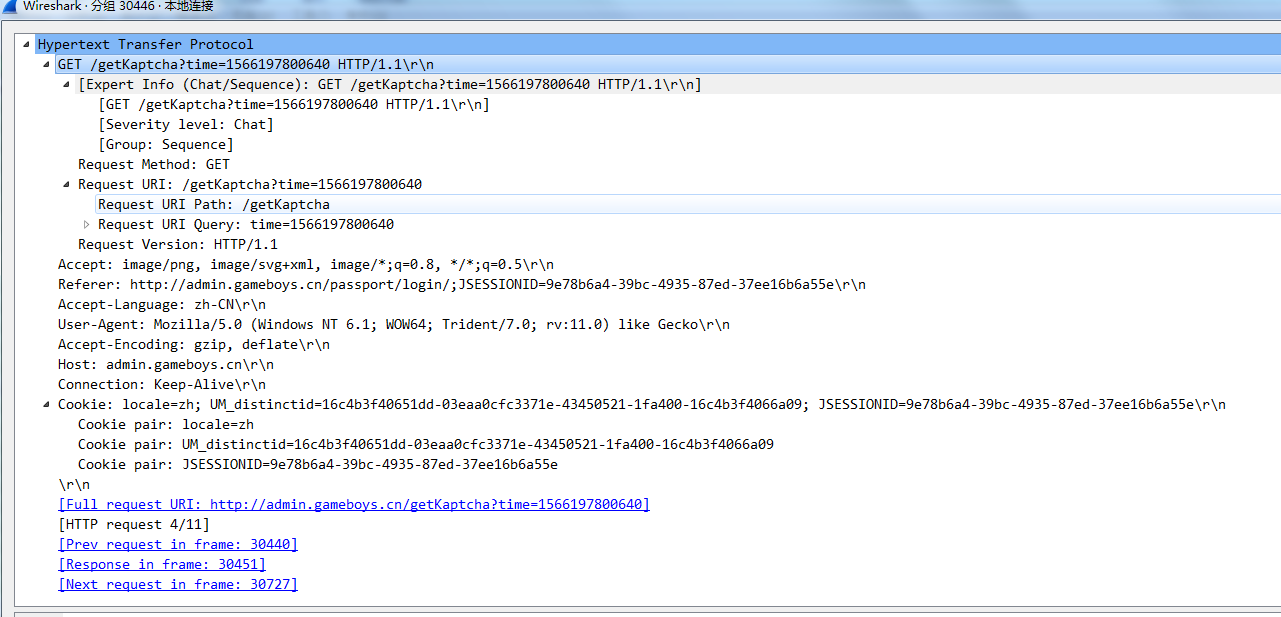The width and height of the screenshot is (1281, 617).
Task: Select the Request URI Path row
Action: 214,205
